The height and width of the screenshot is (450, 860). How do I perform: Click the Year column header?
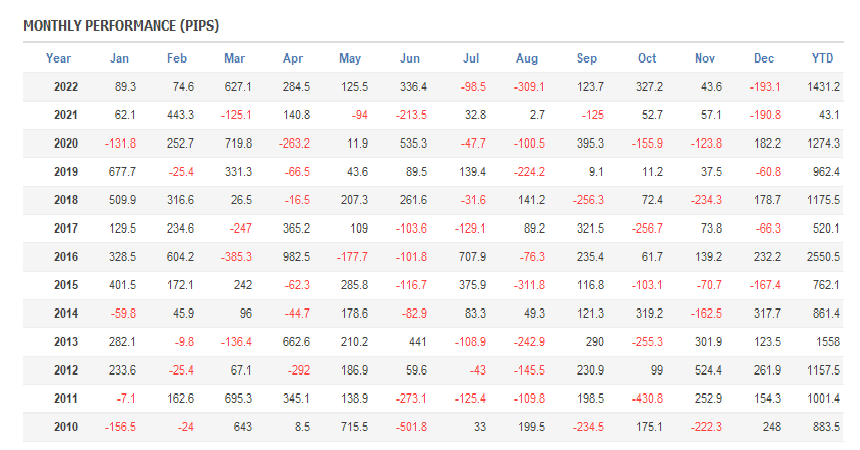click(x=59, y=59)
